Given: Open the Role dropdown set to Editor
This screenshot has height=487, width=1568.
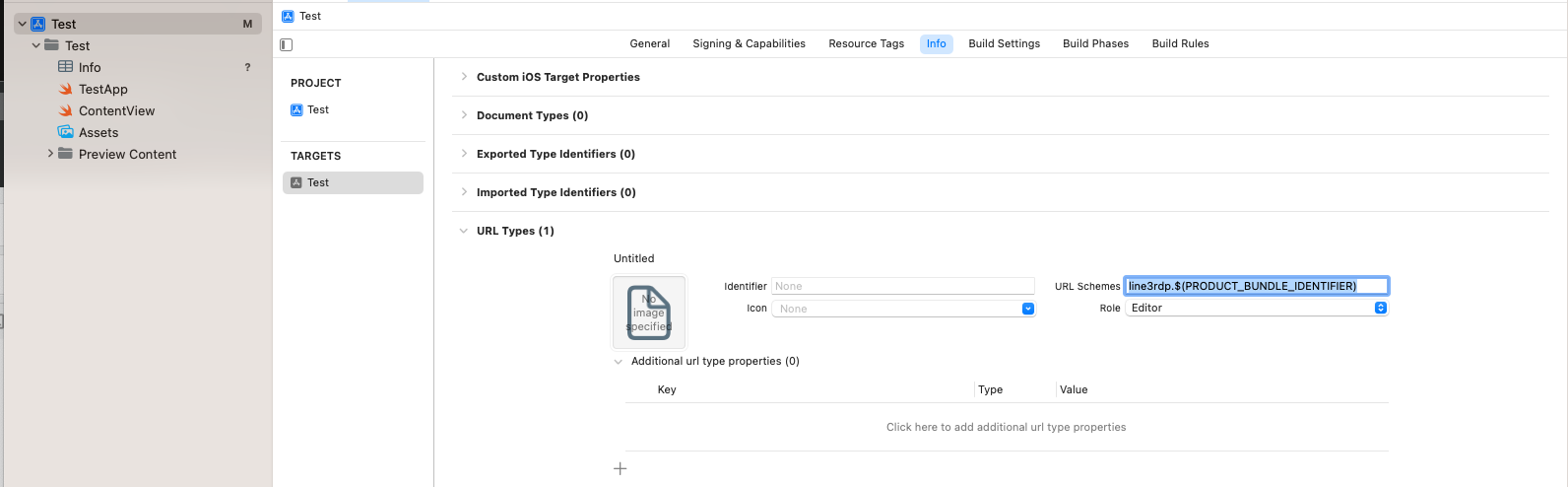Looking at the screenshot, I should click(1257, 308).
